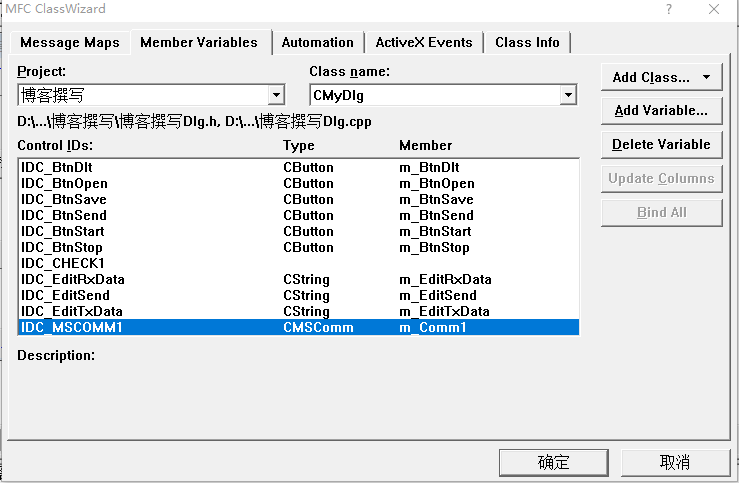Select the IDC_BtnOpen row
This screenshot has width=739, height=483.
click(298, 183)
